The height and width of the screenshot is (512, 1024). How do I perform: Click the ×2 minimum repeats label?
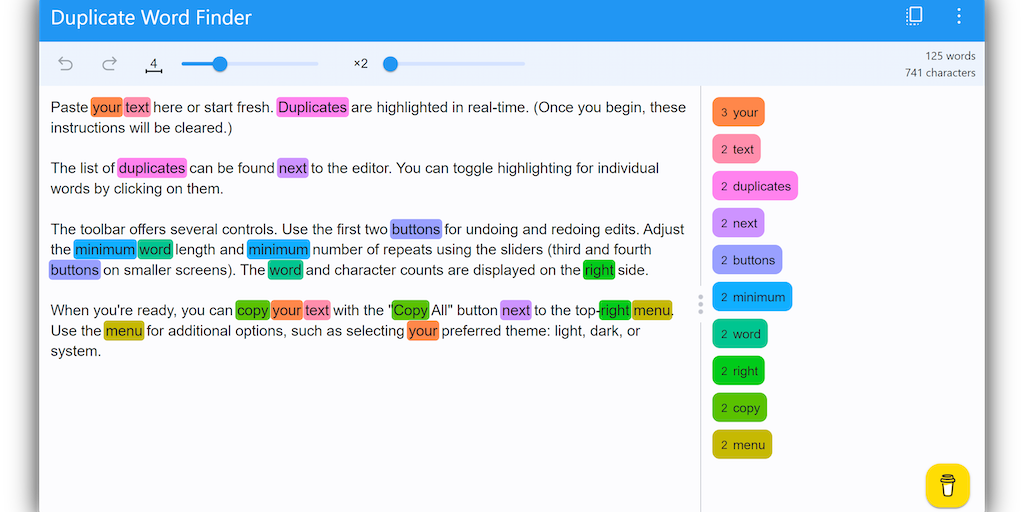[x=360, y=64]
